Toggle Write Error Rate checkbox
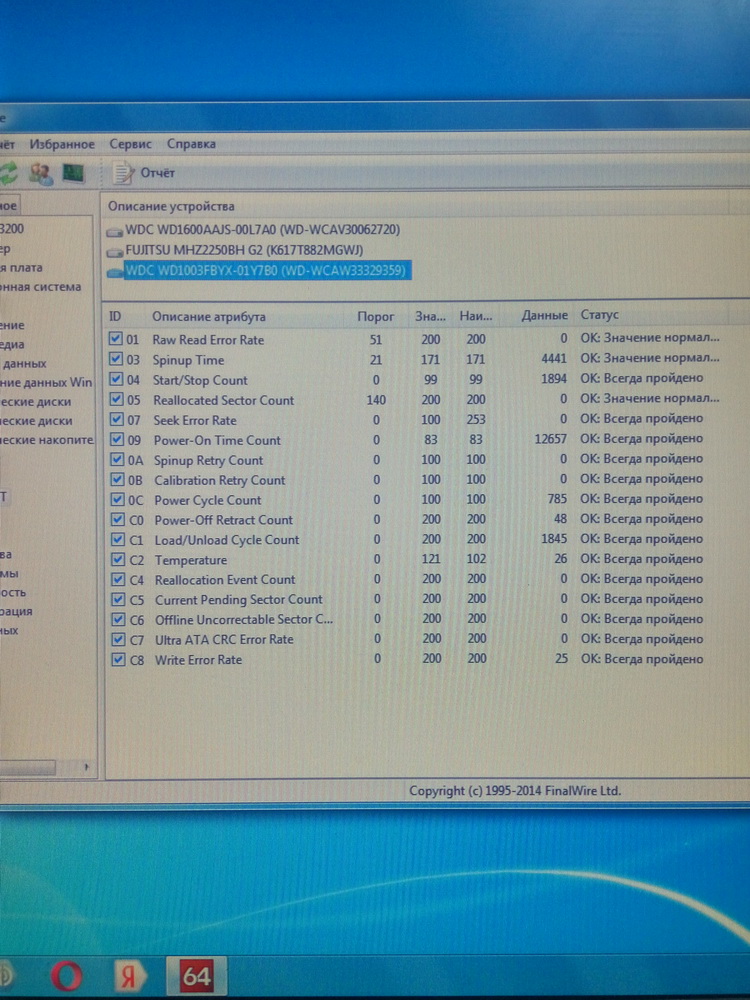Image resolution: width=750 pixels, height=1000 pixels. tap(118, 659)
